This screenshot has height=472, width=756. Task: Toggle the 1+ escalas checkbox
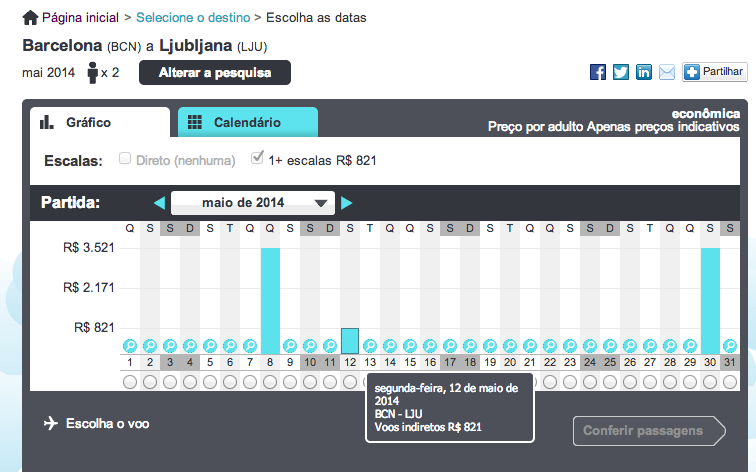[257, 158]
